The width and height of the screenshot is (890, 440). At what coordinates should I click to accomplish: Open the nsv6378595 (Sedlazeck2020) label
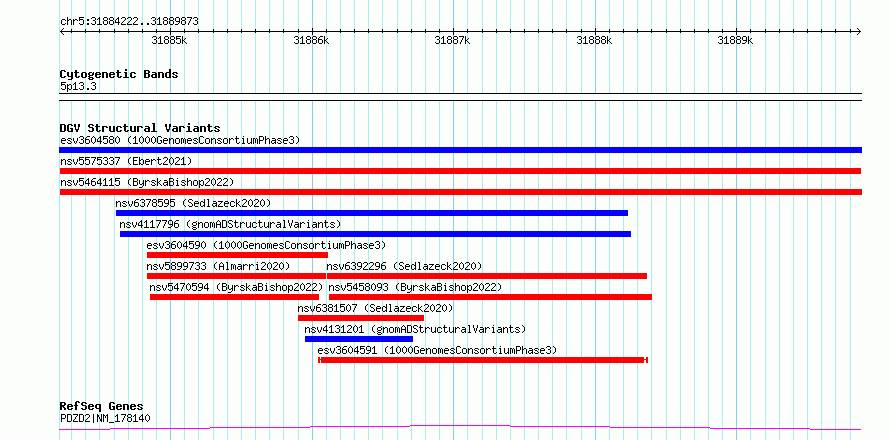point(194,203)
